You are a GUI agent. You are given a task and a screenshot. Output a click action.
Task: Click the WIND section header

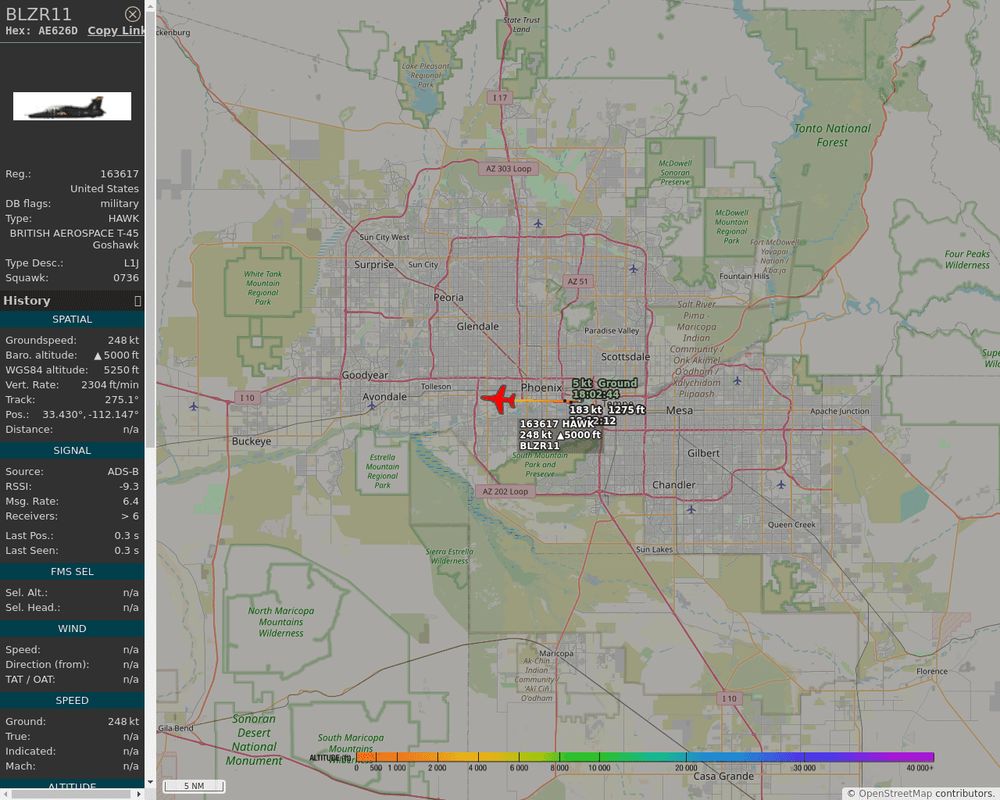click(x=72, y=628)
